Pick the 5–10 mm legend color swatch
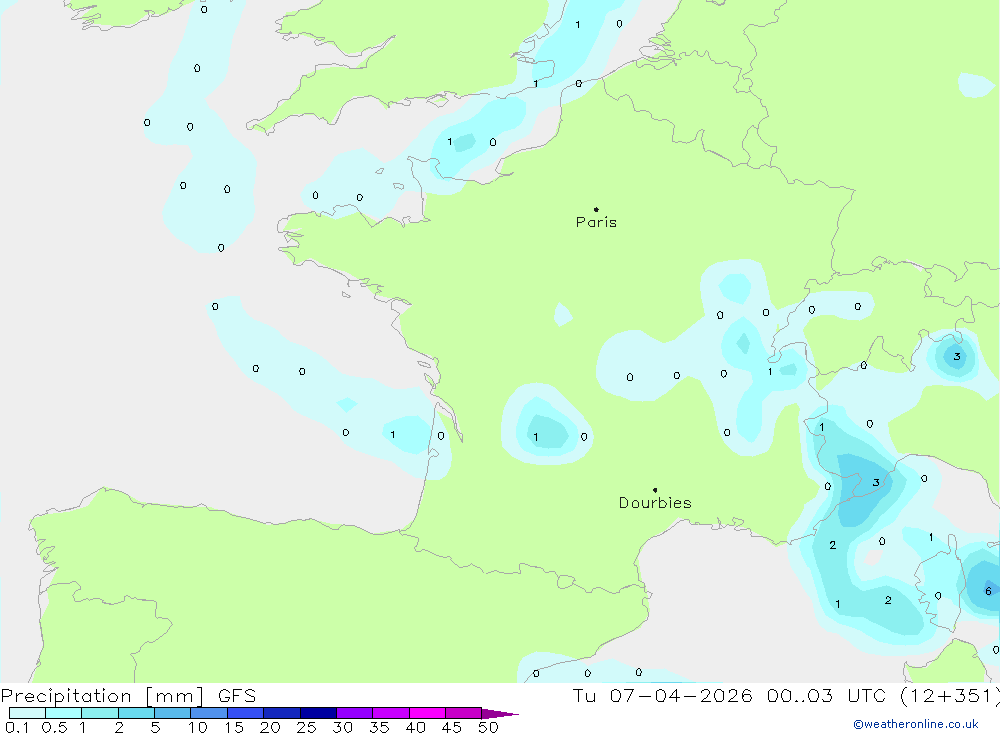 click(172, 713)
